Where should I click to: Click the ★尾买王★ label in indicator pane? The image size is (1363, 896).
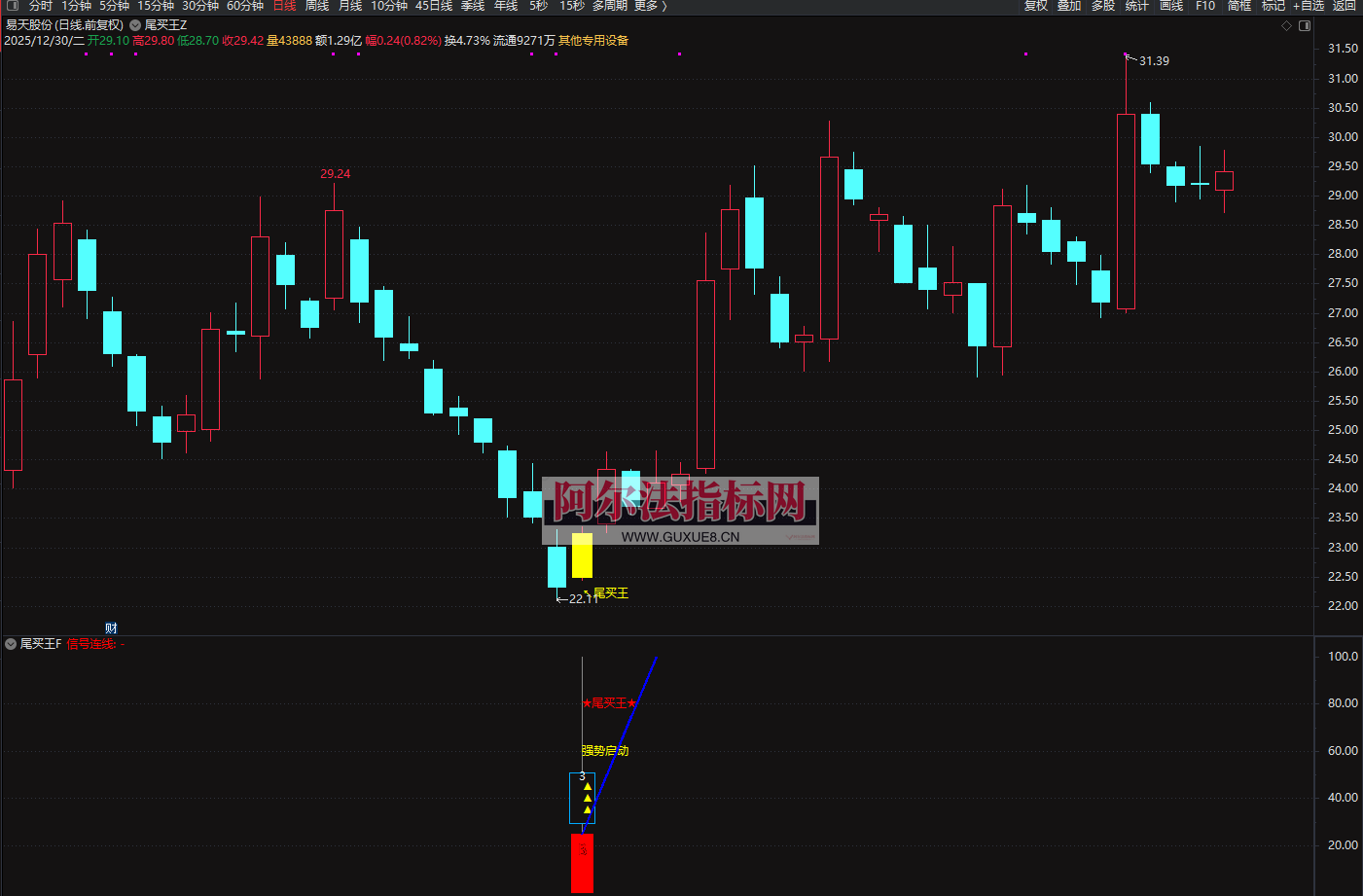pos(609,703)
